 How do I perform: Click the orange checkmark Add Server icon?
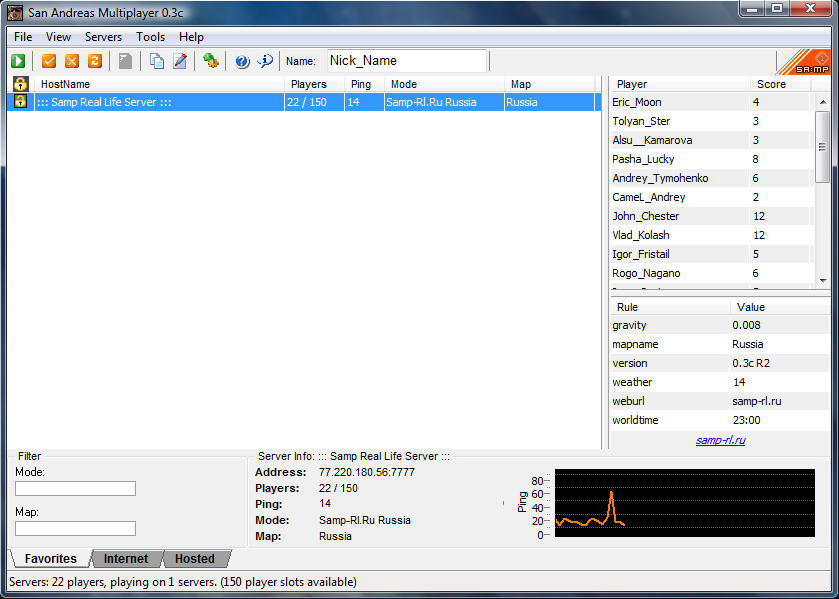[x=49, y=61]
